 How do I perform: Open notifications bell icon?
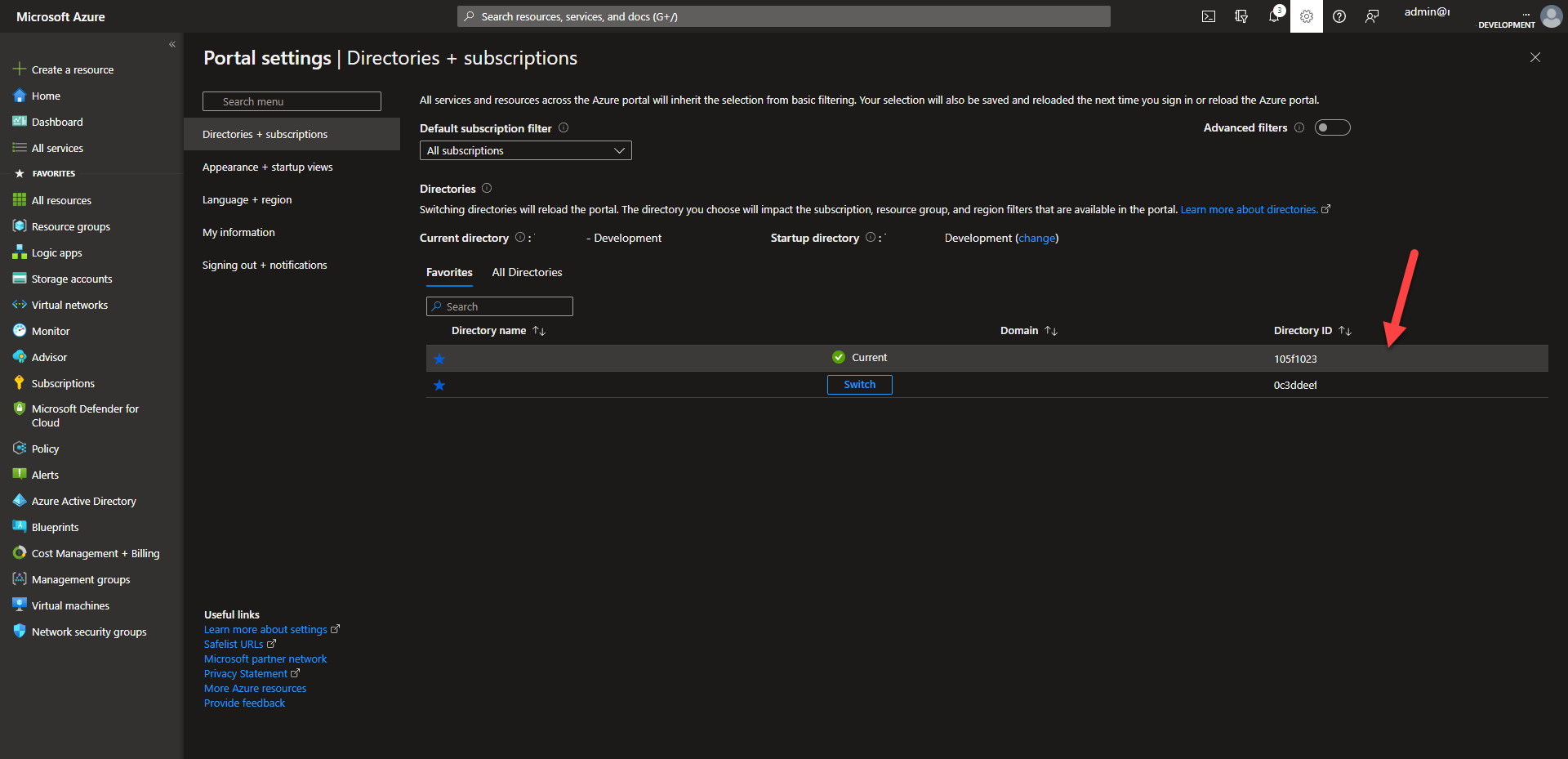coord(1274,16)
